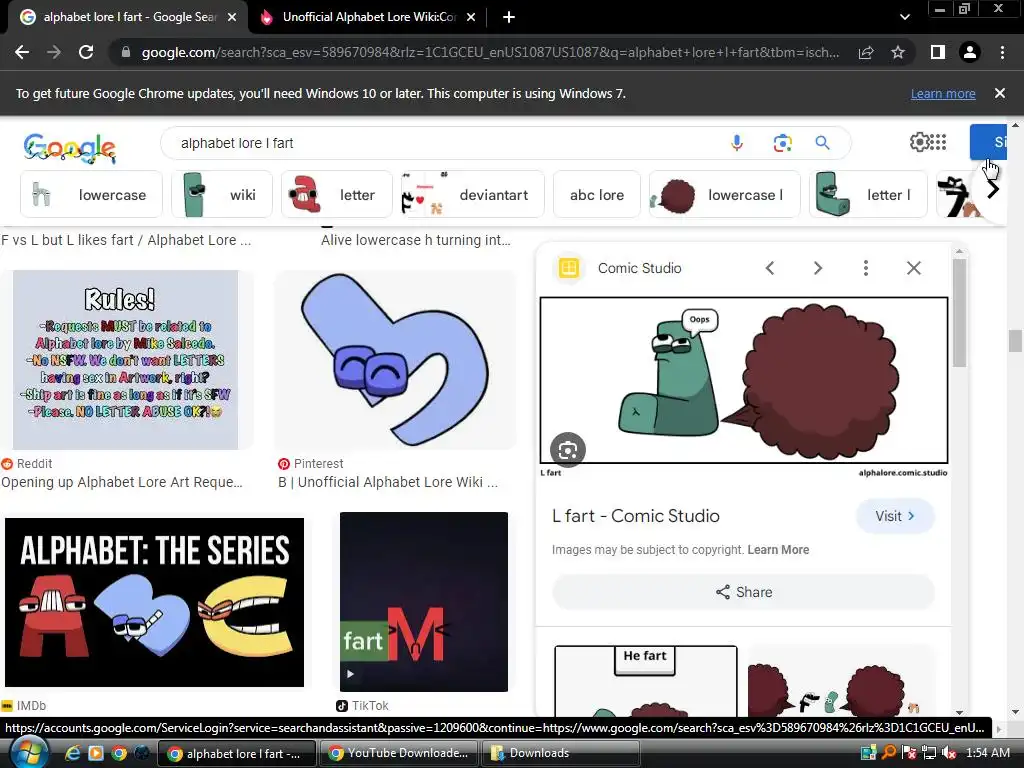1024x768 pixels.
Task: Switch to the Unofficial Alphabet Lore Wiki tab
Action: click(x=369, y=17)
